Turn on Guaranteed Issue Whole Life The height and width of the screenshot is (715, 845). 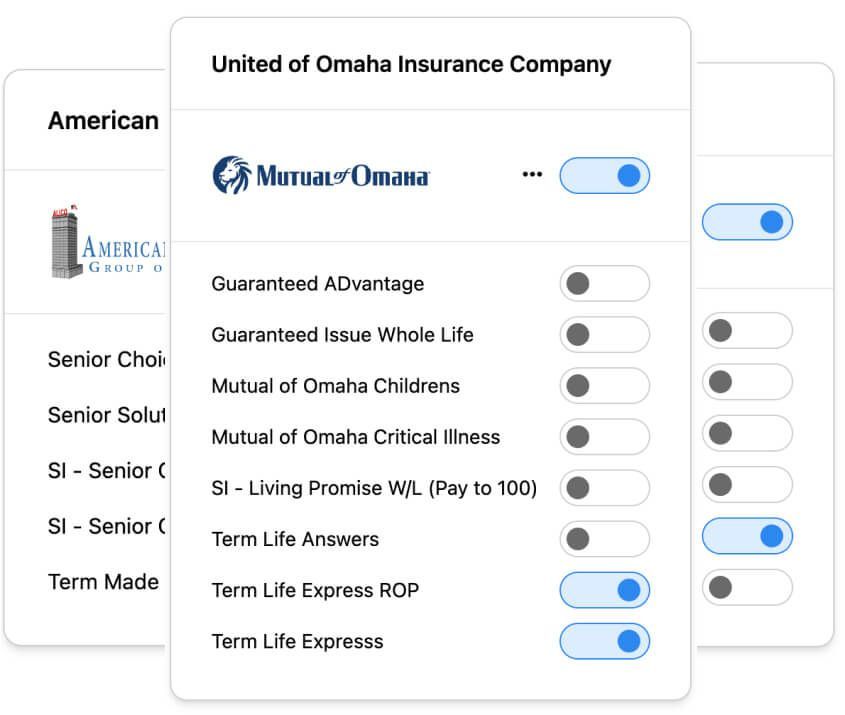[605, 335]
